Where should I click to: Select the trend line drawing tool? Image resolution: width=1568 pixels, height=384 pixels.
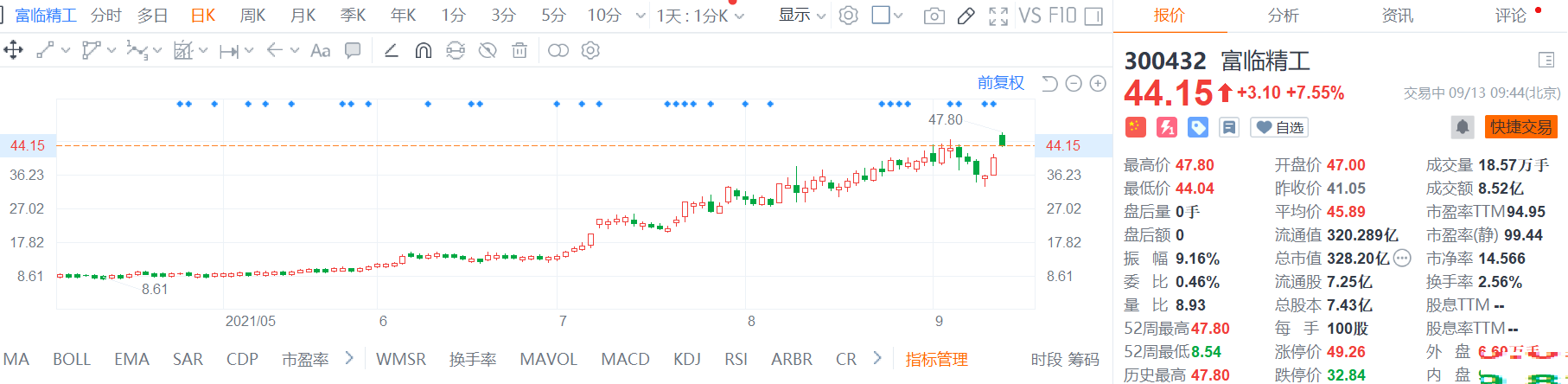point(45,51)
